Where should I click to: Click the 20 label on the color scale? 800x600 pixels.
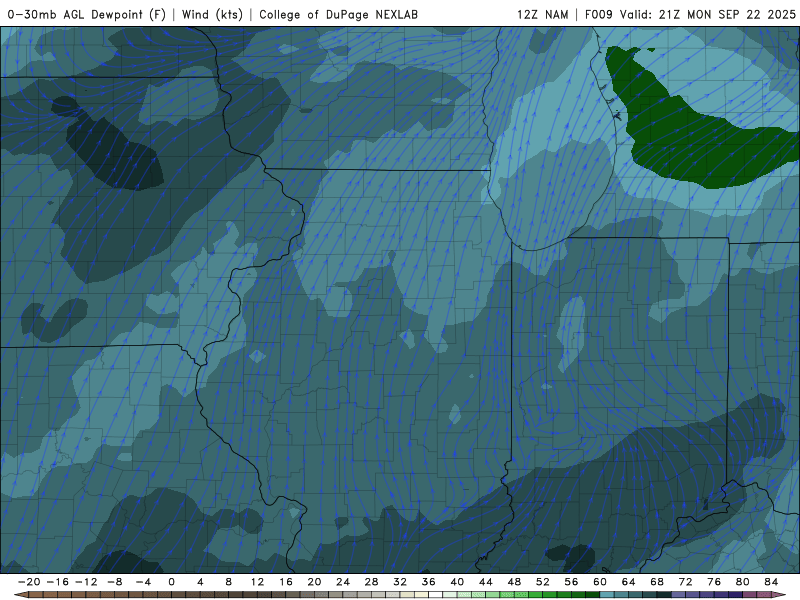tap(314, 582)
